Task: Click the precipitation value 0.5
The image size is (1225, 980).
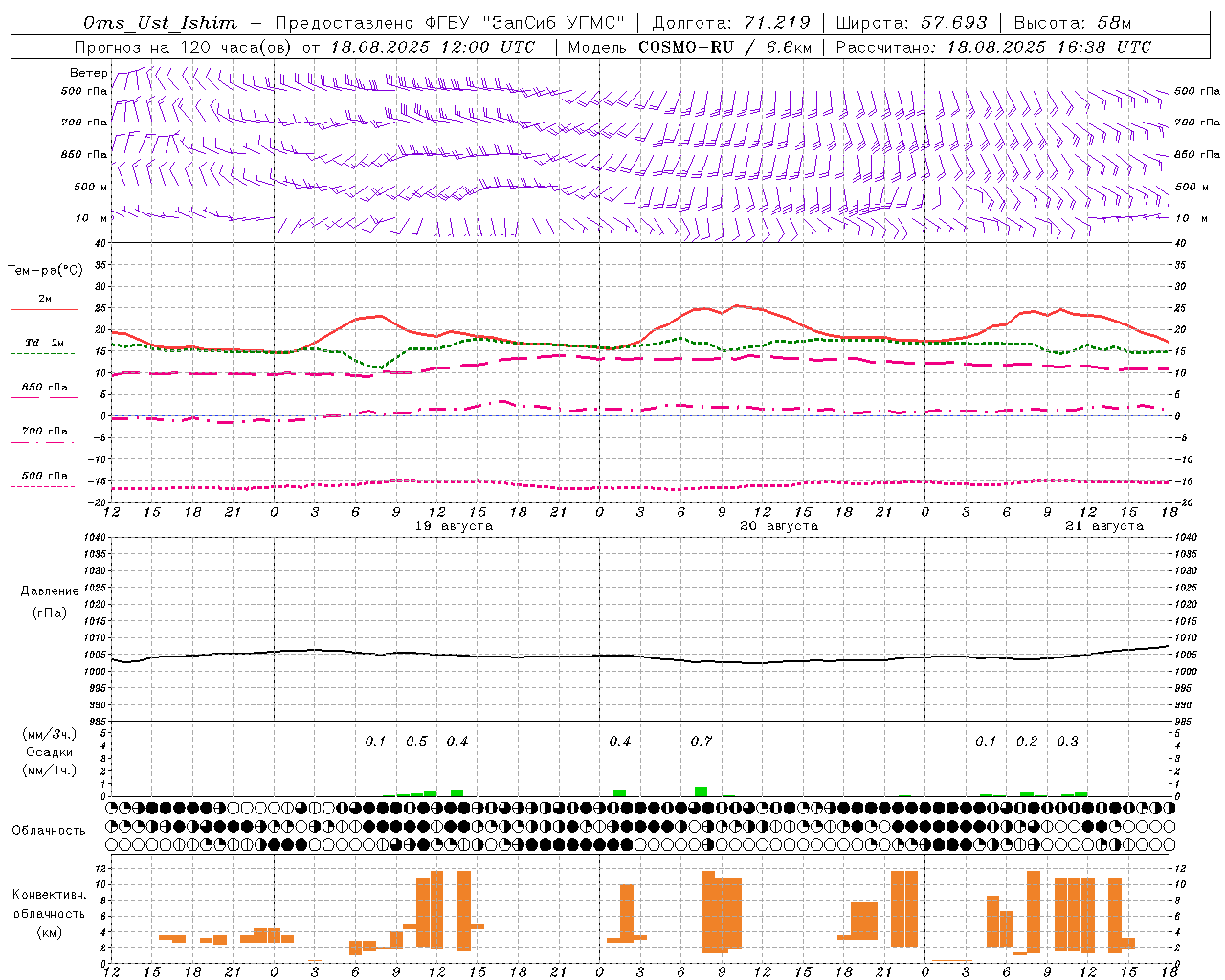Action: point(416,741)
